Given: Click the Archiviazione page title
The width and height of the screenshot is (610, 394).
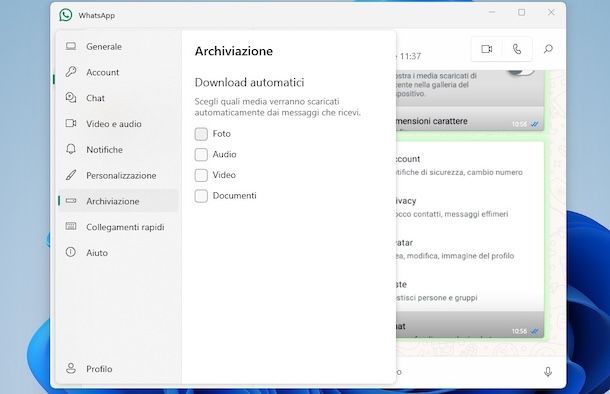Looking at the screenshot, I should coord(233,51).
